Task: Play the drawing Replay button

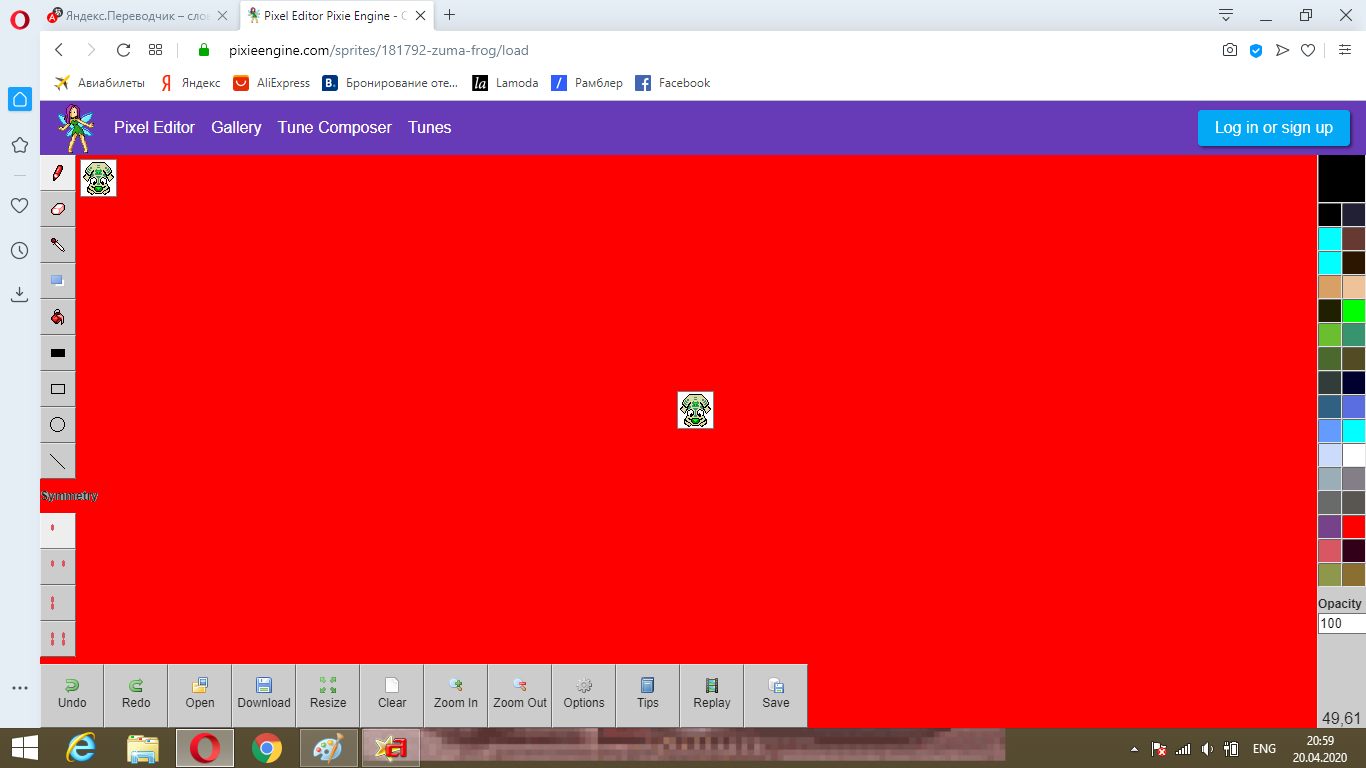Action: [x=712, y=695]
